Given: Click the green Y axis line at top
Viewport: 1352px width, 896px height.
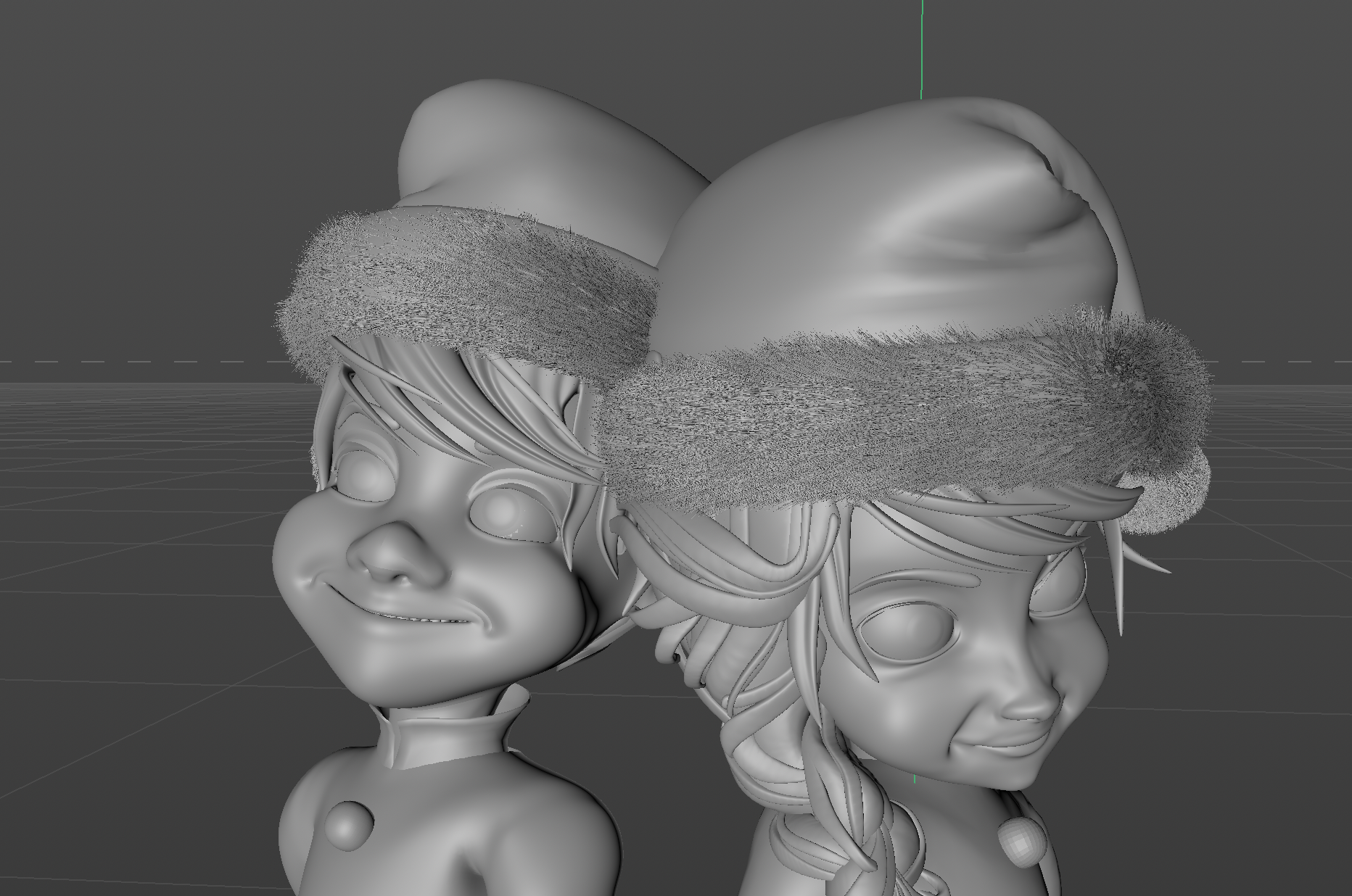Looking at the screenshot, I should (x=921, y=49).
